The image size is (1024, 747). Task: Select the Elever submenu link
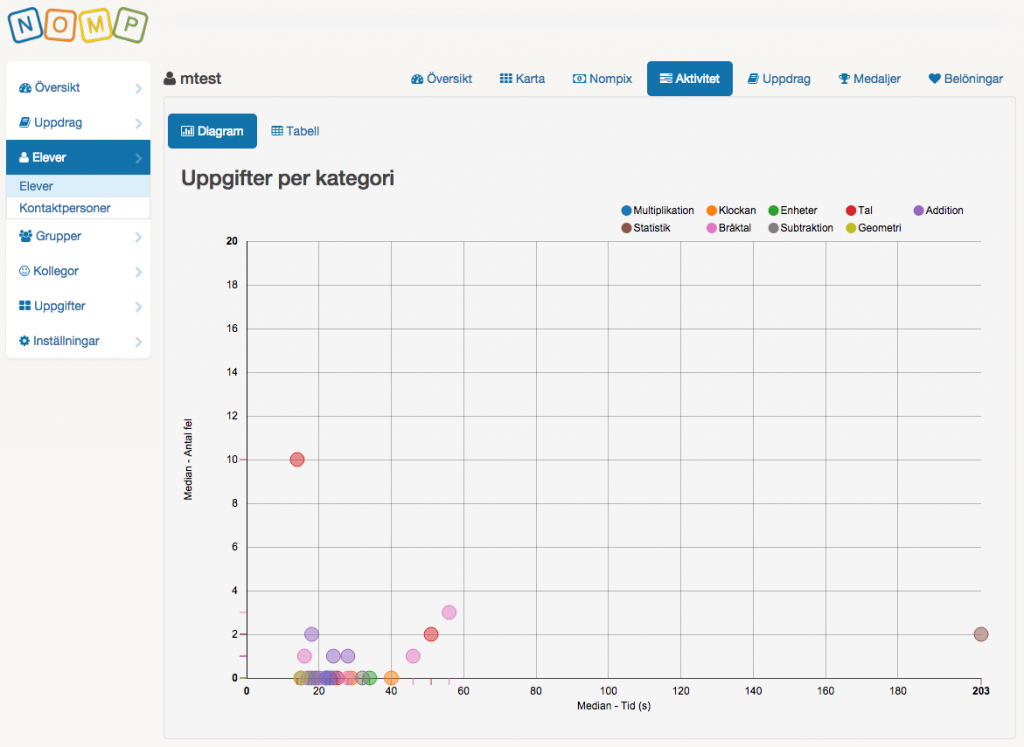coord(36,186)
